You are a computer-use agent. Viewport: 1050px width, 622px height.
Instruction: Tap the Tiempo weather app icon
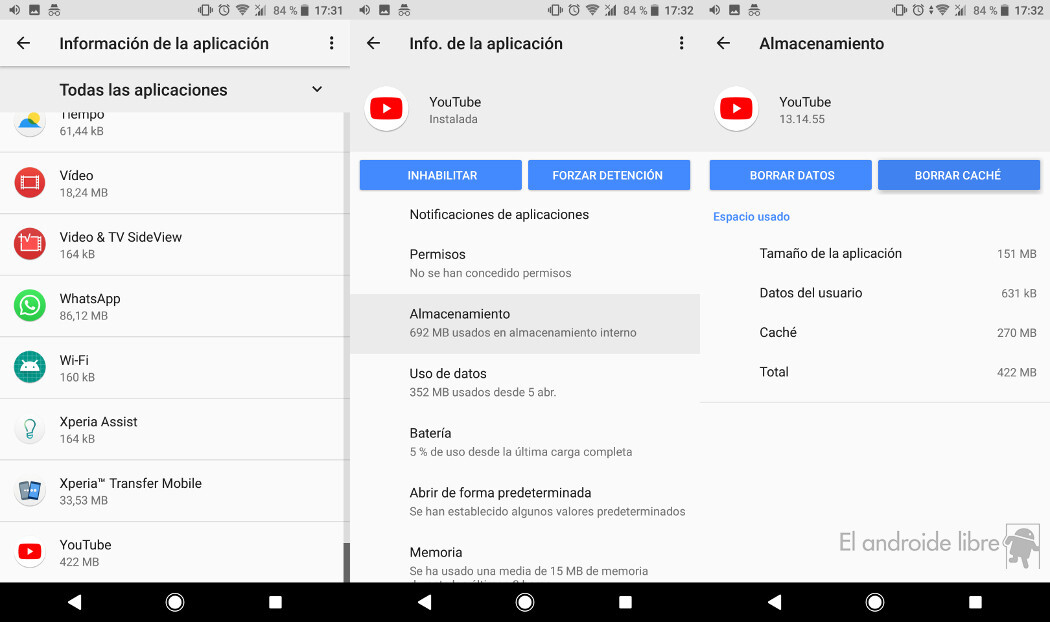point(29,123)
